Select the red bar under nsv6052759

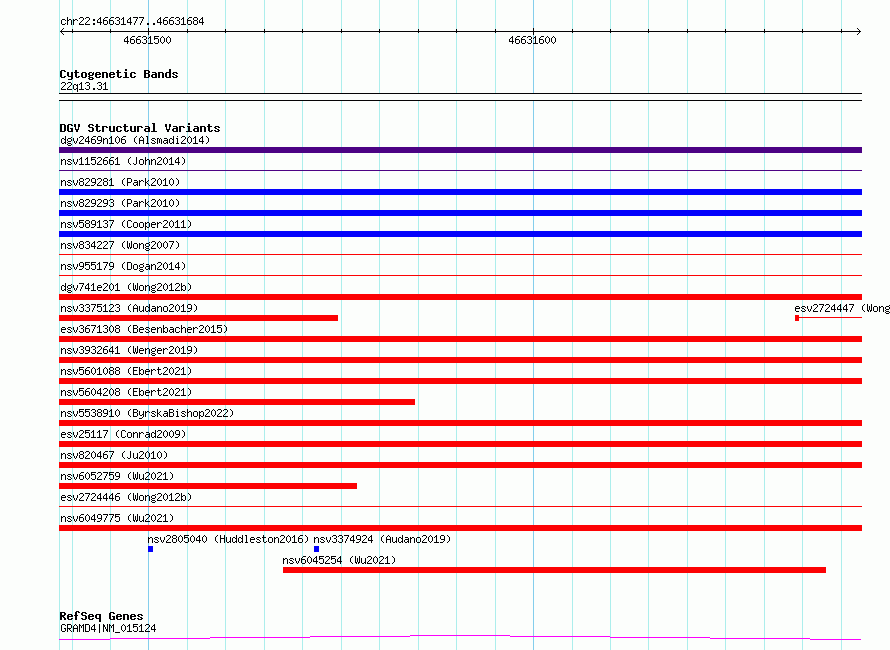[x=208, y=486]
